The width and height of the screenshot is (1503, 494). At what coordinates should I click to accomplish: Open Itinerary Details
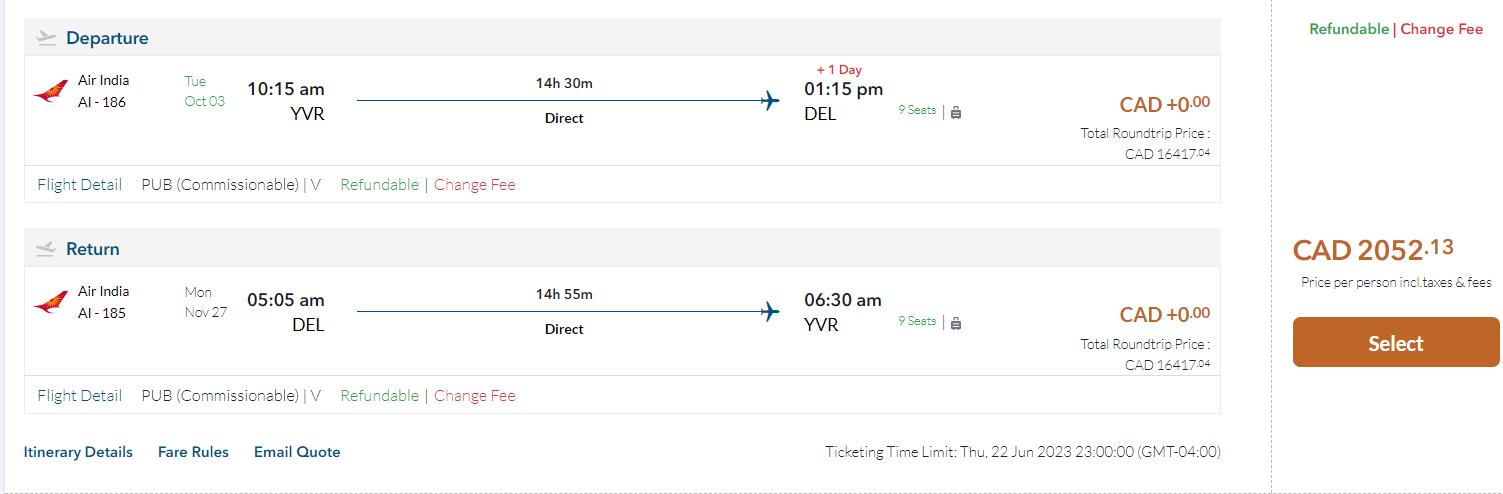(78, 452)
